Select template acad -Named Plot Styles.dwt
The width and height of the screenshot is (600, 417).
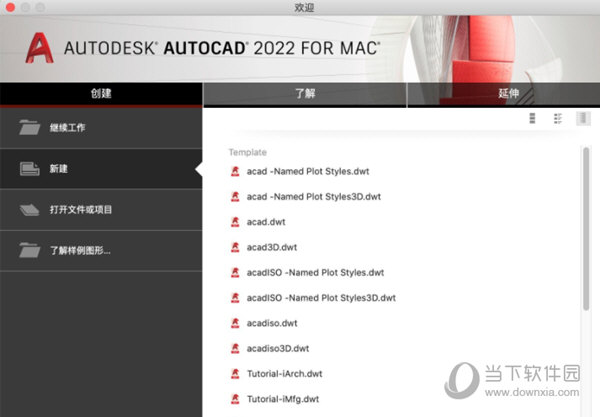(308, 171)
